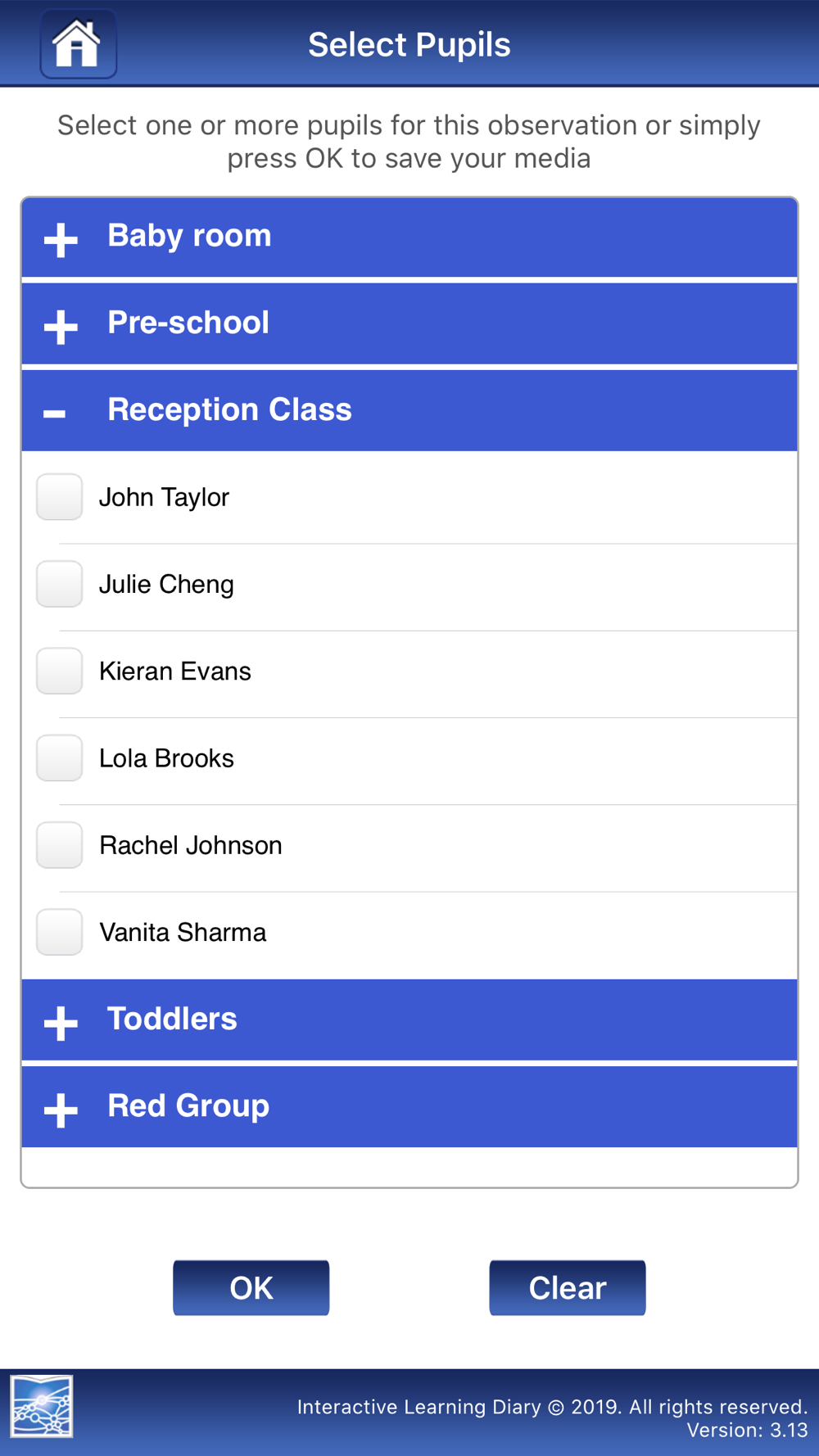Screen dimensions: 819x1456
Task: Expand Baby room with plus icon
Action: tap(61, 240)
